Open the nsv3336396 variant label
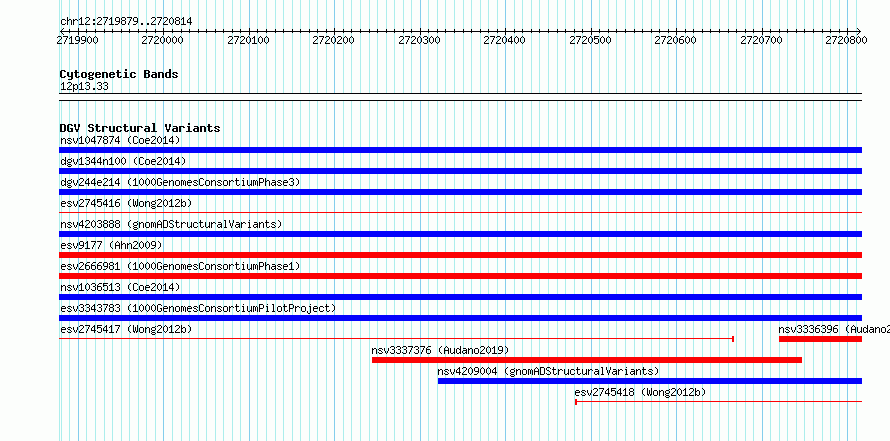 834,329
